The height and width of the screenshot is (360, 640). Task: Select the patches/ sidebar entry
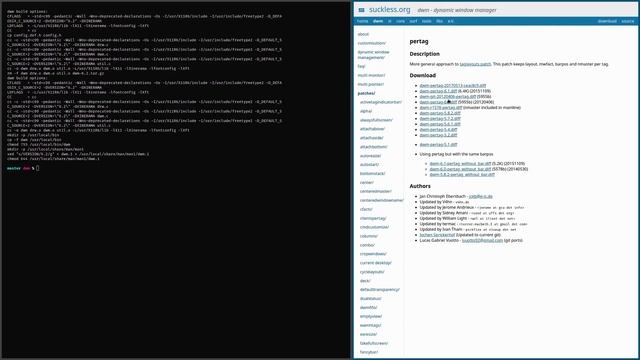pyautogui.click(x=367, y=93)
